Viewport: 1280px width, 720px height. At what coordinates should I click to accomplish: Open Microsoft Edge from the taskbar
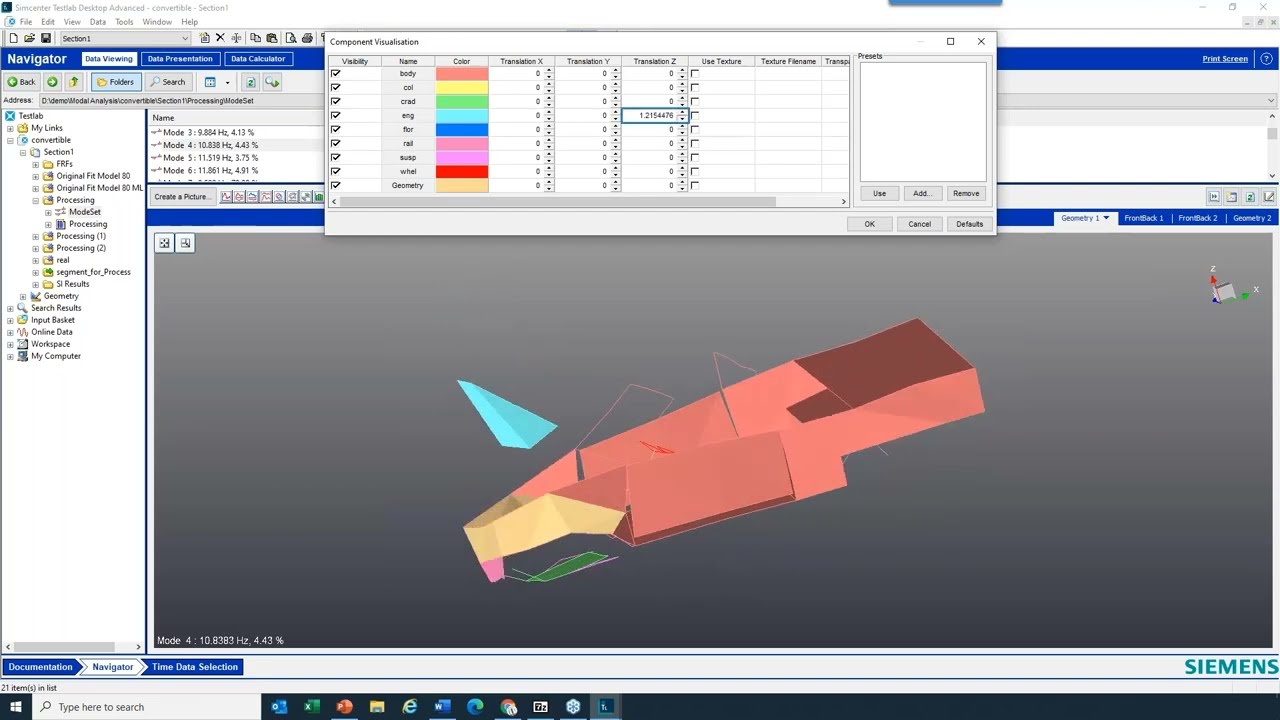click(x=475, y=707)
